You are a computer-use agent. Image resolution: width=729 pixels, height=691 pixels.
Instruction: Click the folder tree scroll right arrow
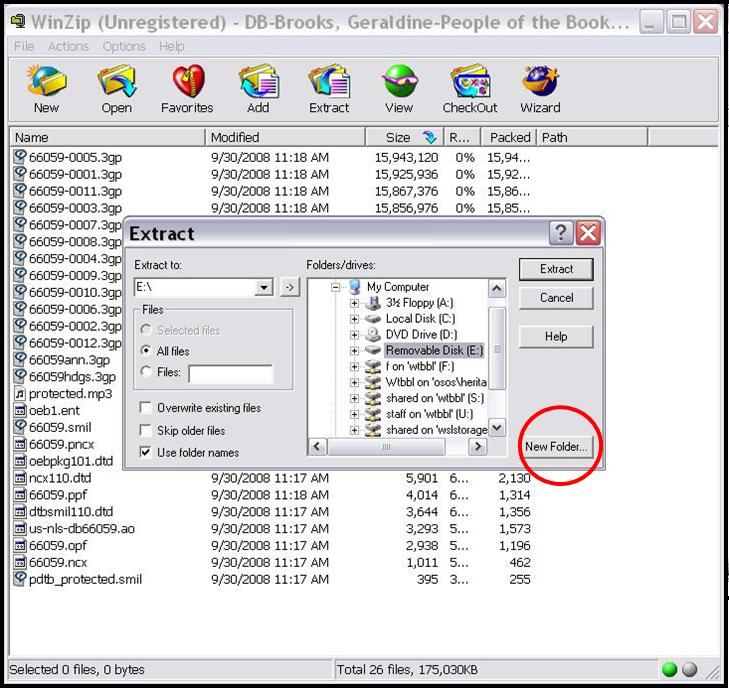tap(477, 447)
